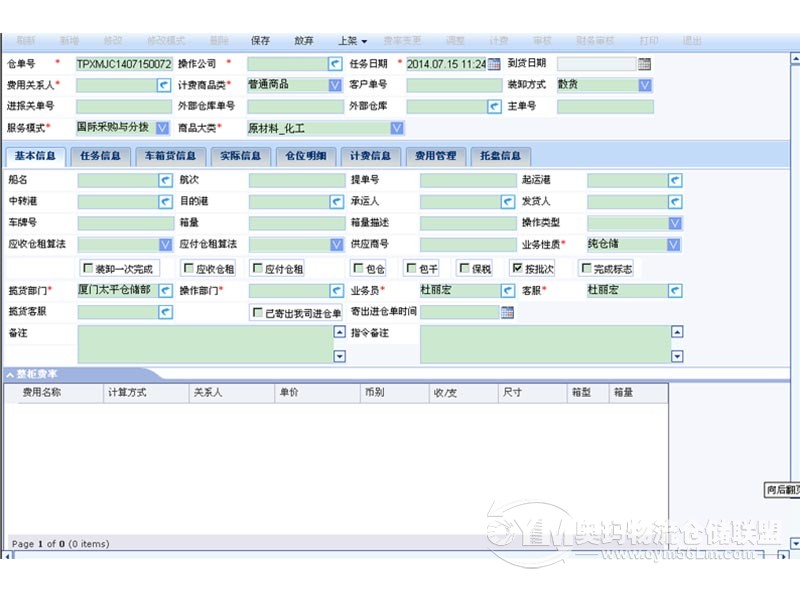
Task: Switch to the 车箱货信息 tab
Action: point(170,156)
